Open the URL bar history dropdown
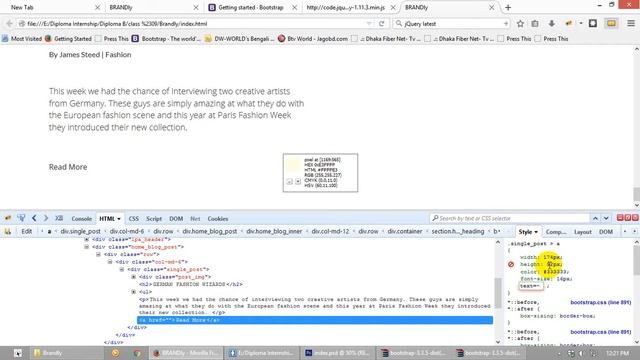Screen dimensions: 640x360 (x=369, y=24)
